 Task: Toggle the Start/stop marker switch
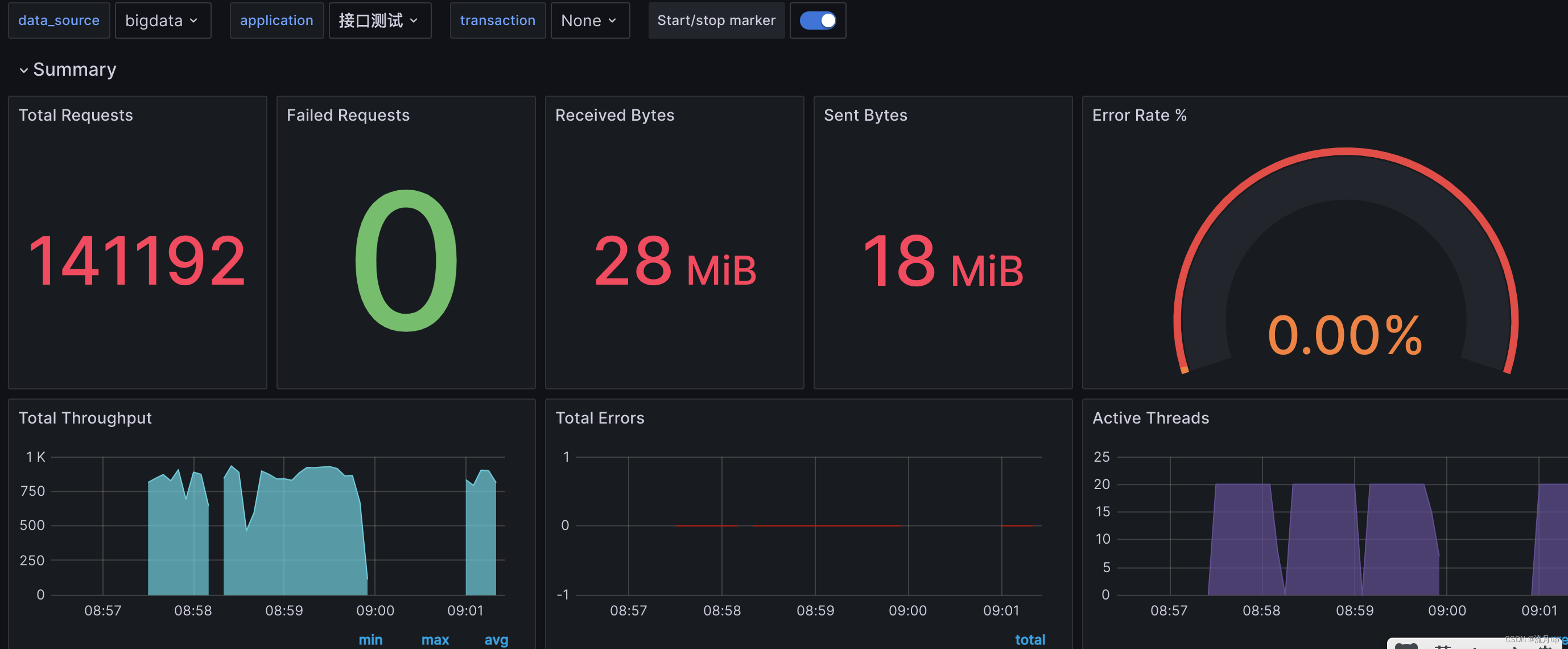point(818,20)
